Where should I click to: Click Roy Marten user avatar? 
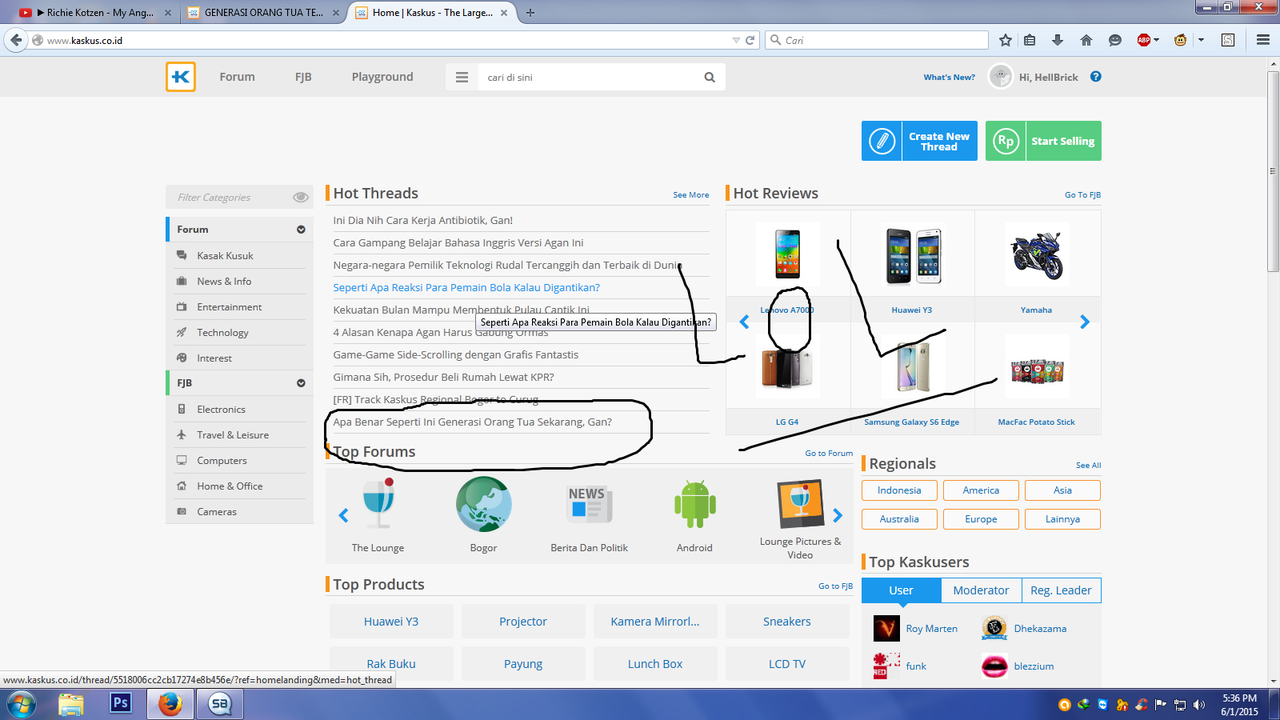click(886, 628)
